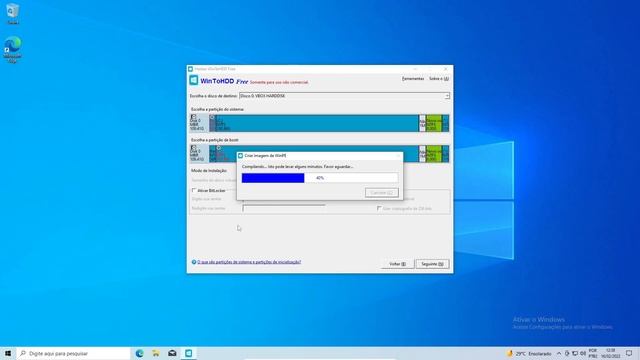Select Disk 0 checkbox in system partition row
This screenshot has width=640, height=360.
pos(193,117)
